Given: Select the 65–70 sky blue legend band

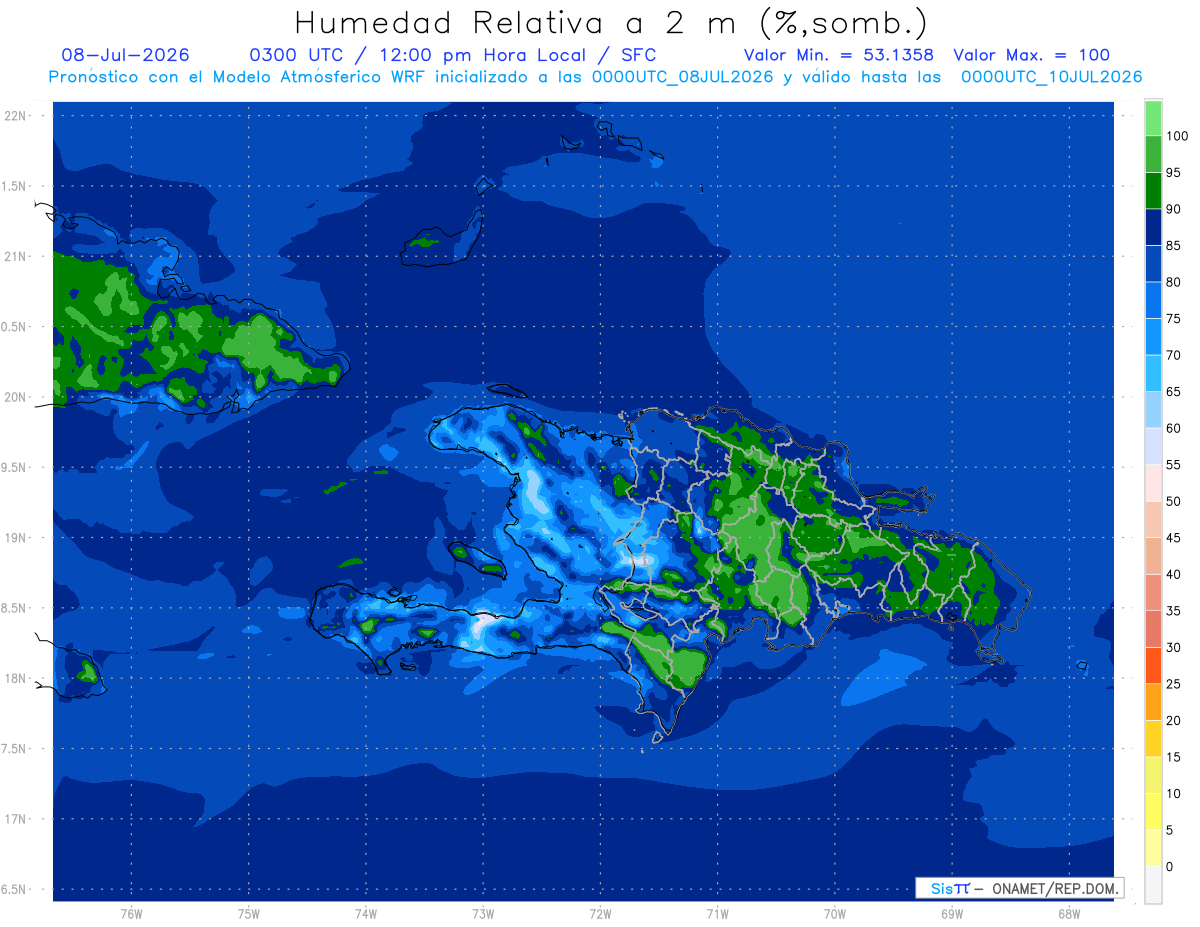Looking at the screenshot, I should click(x=1153, y=373).
